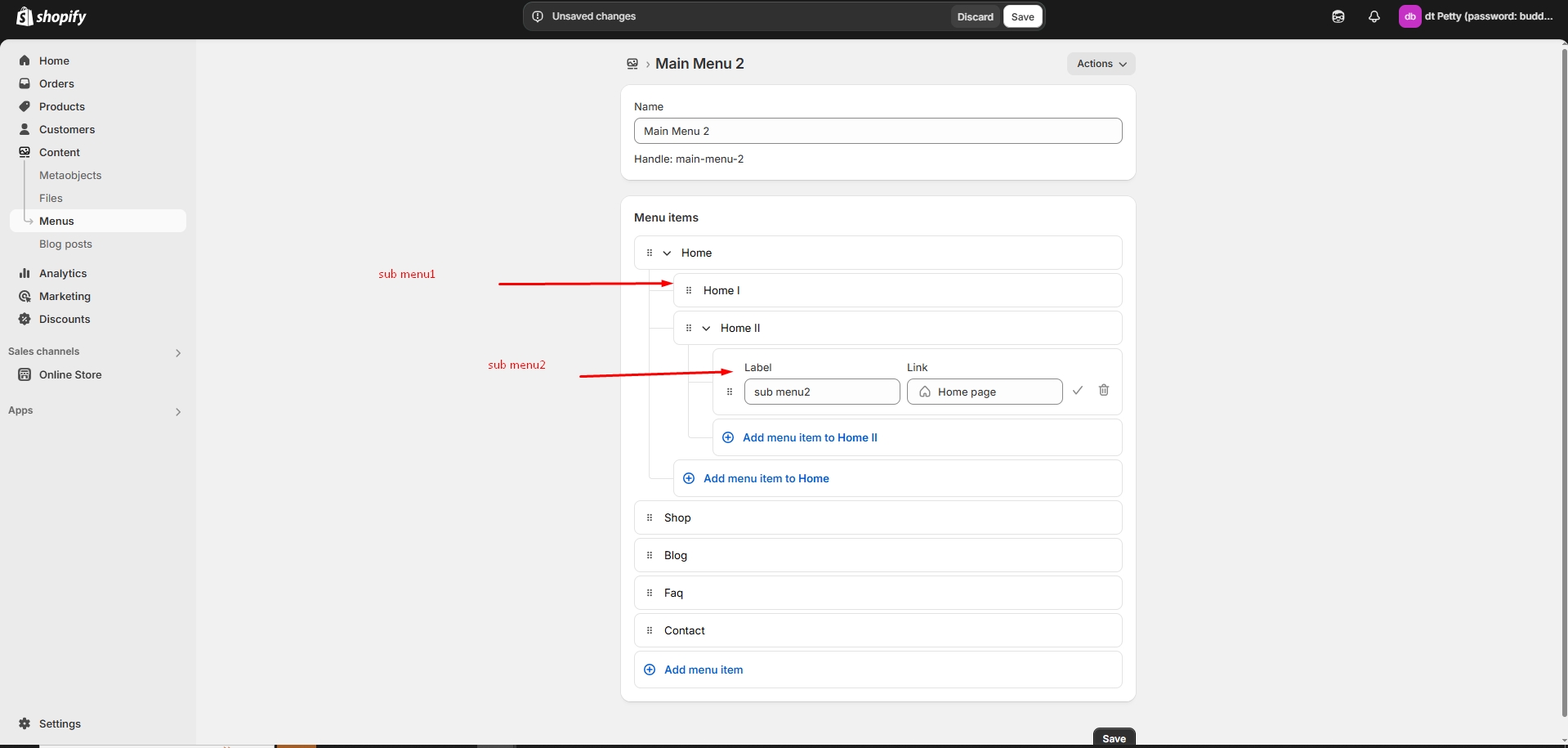The height and width of the screenshot is (748, 1568).
Task: Expand the Apps section arrow
Action: [178, 412]
